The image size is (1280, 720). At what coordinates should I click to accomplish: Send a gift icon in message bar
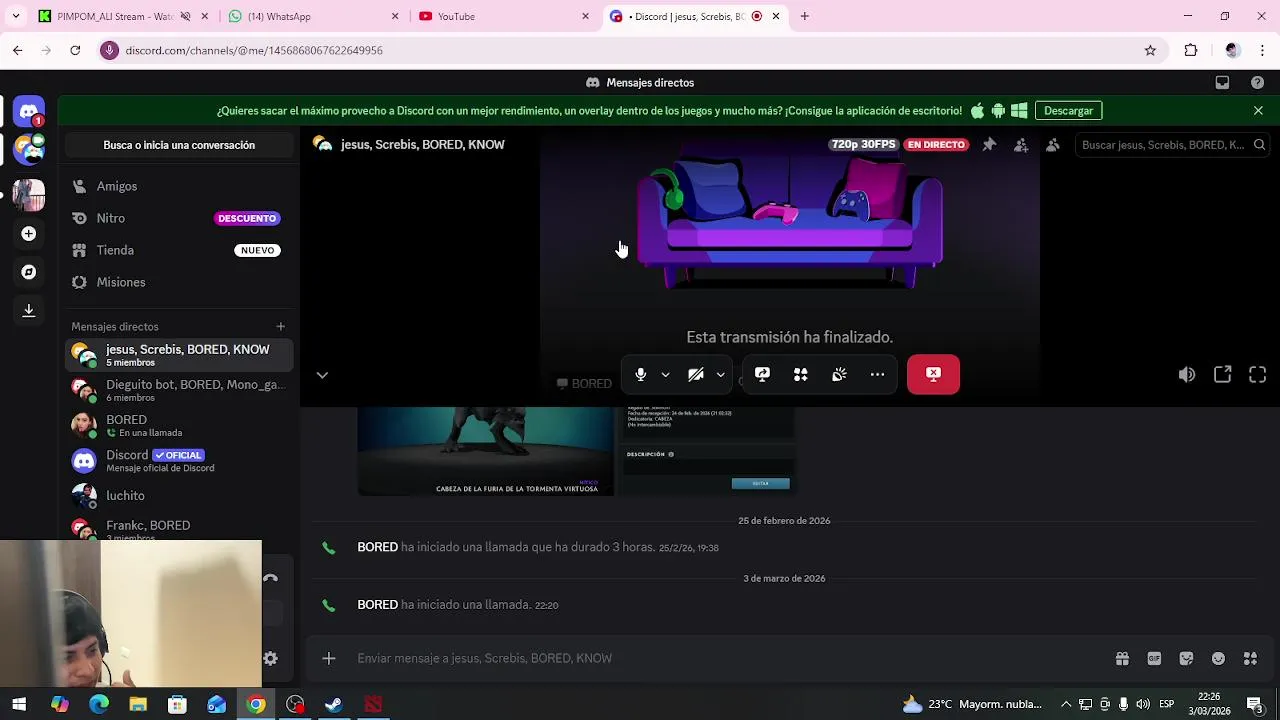click(1122, 658)
